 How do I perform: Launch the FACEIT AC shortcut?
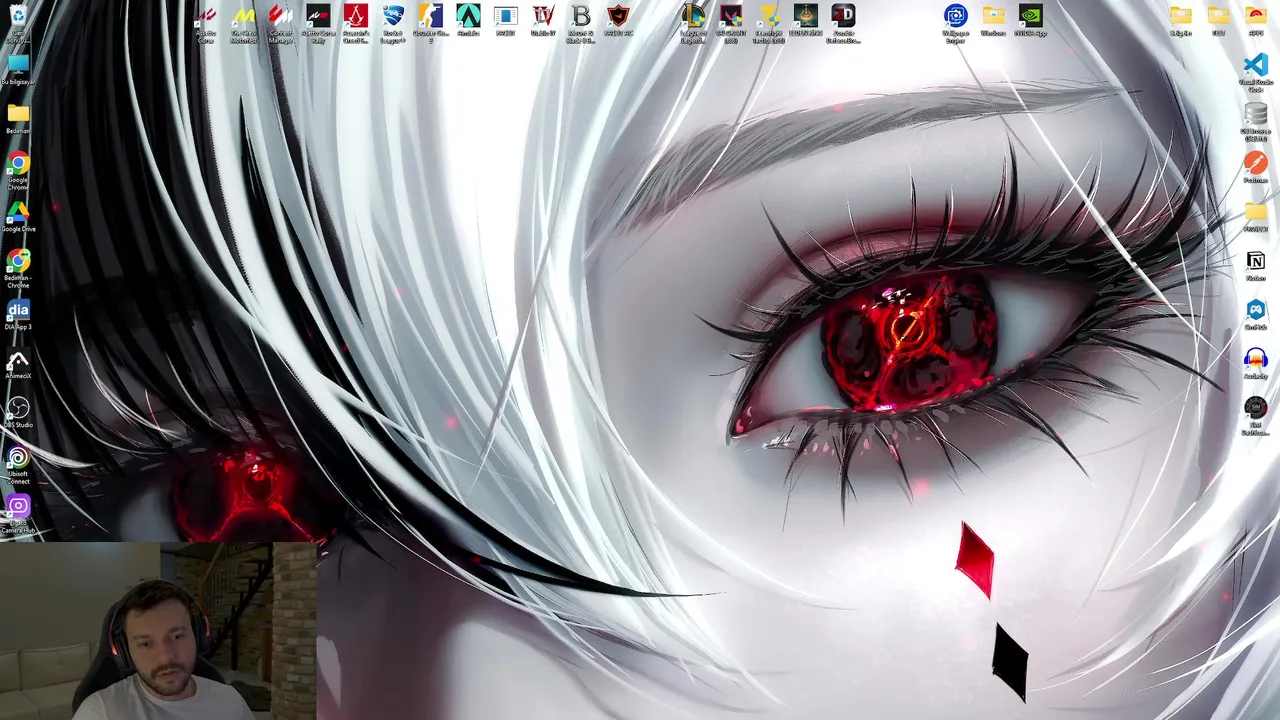618,20
